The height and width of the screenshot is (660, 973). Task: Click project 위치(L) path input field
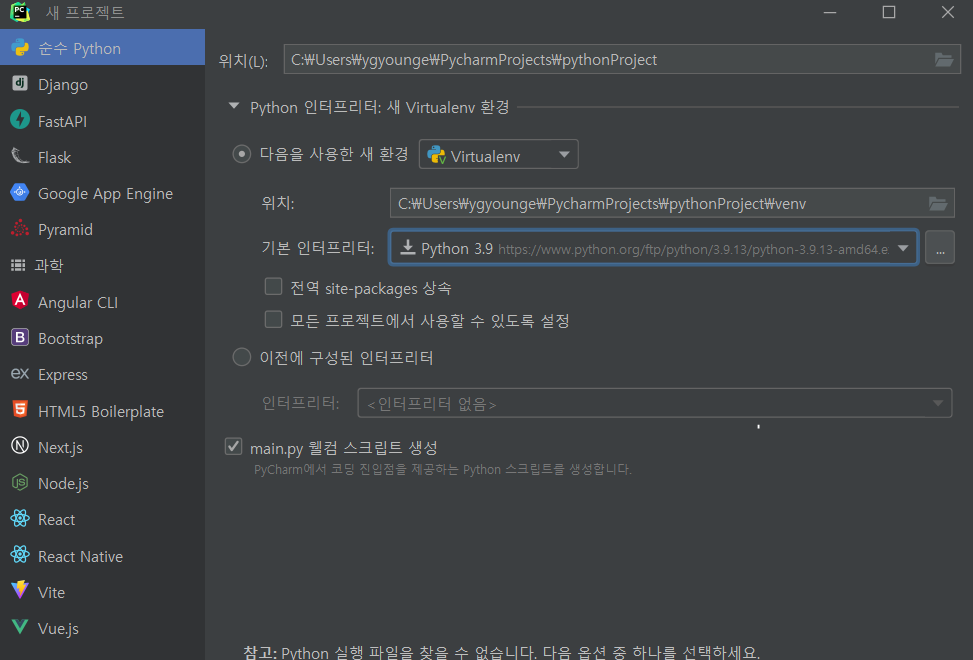click(622, 60)
